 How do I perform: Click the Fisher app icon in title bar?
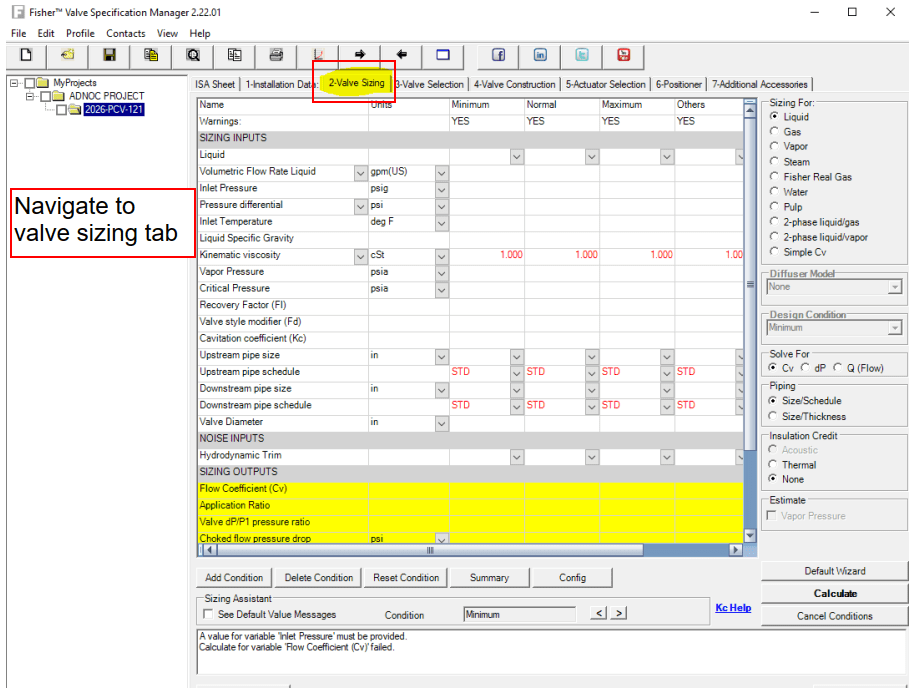point(19,12)
